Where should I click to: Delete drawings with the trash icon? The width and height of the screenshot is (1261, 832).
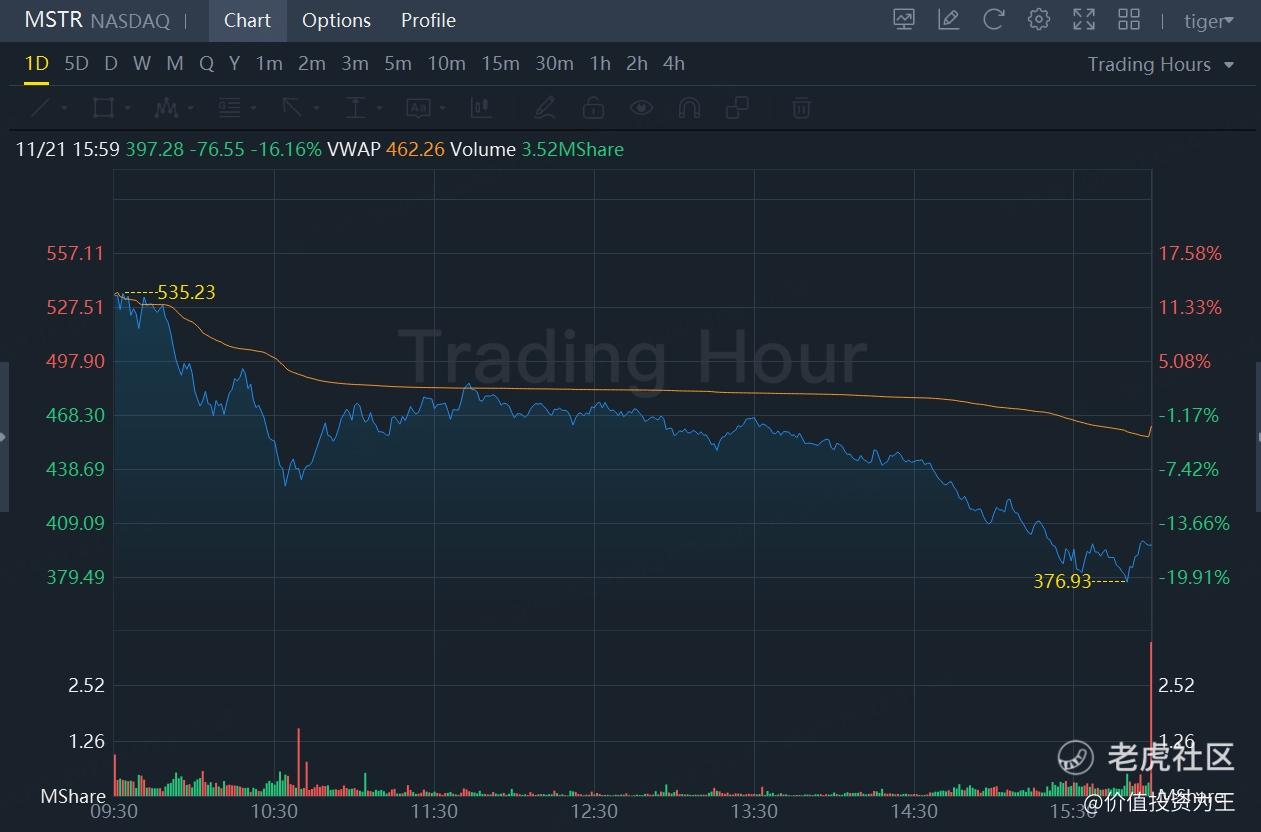click(800, 107)
